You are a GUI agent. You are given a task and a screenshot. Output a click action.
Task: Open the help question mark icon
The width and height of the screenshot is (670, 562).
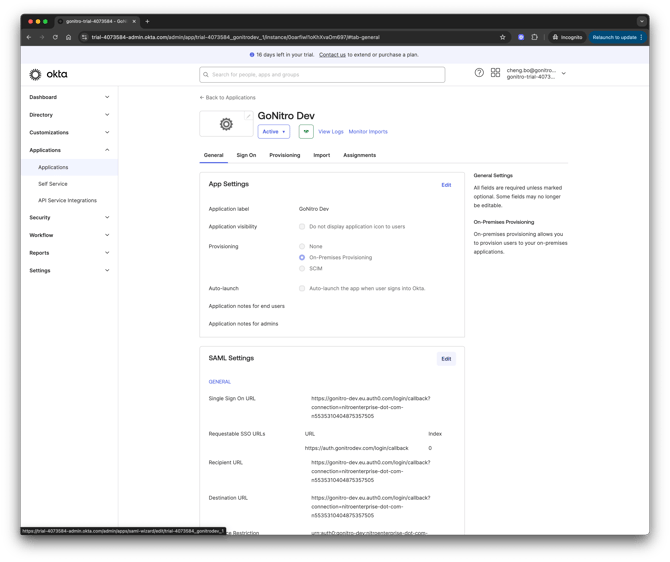tap(479, 73)
